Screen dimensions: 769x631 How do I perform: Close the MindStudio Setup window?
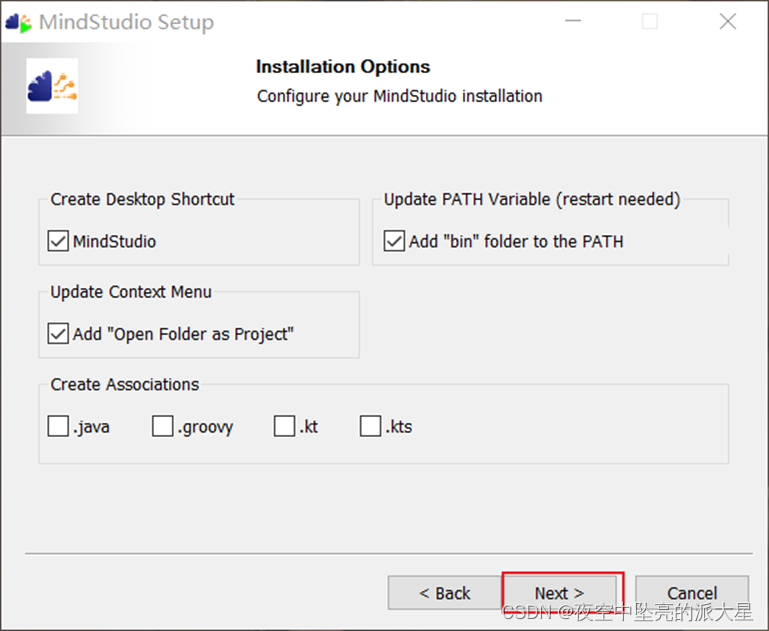click(728, 22)
